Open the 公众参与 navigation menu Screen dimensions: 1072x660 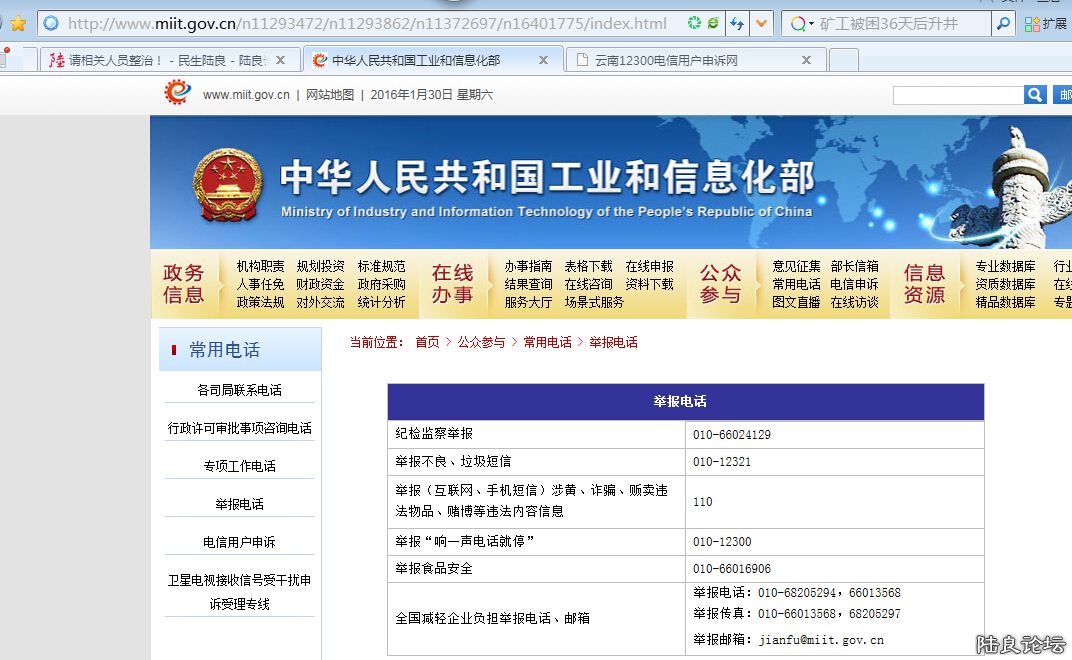pos(722,283)
